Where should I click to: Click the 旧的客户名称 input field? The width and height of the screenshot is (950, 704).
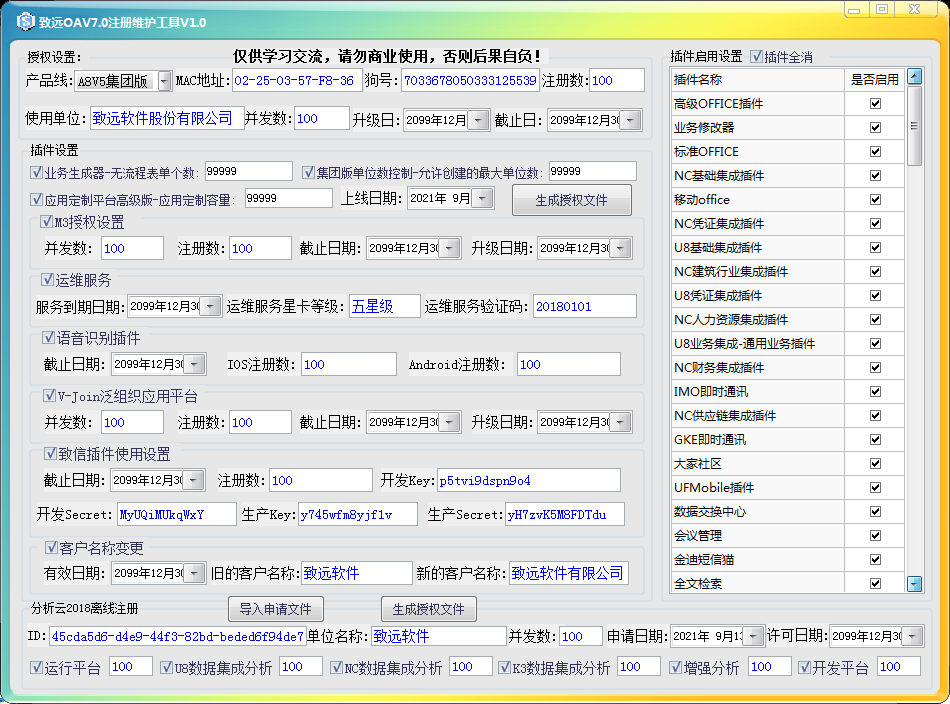[357, 573]
